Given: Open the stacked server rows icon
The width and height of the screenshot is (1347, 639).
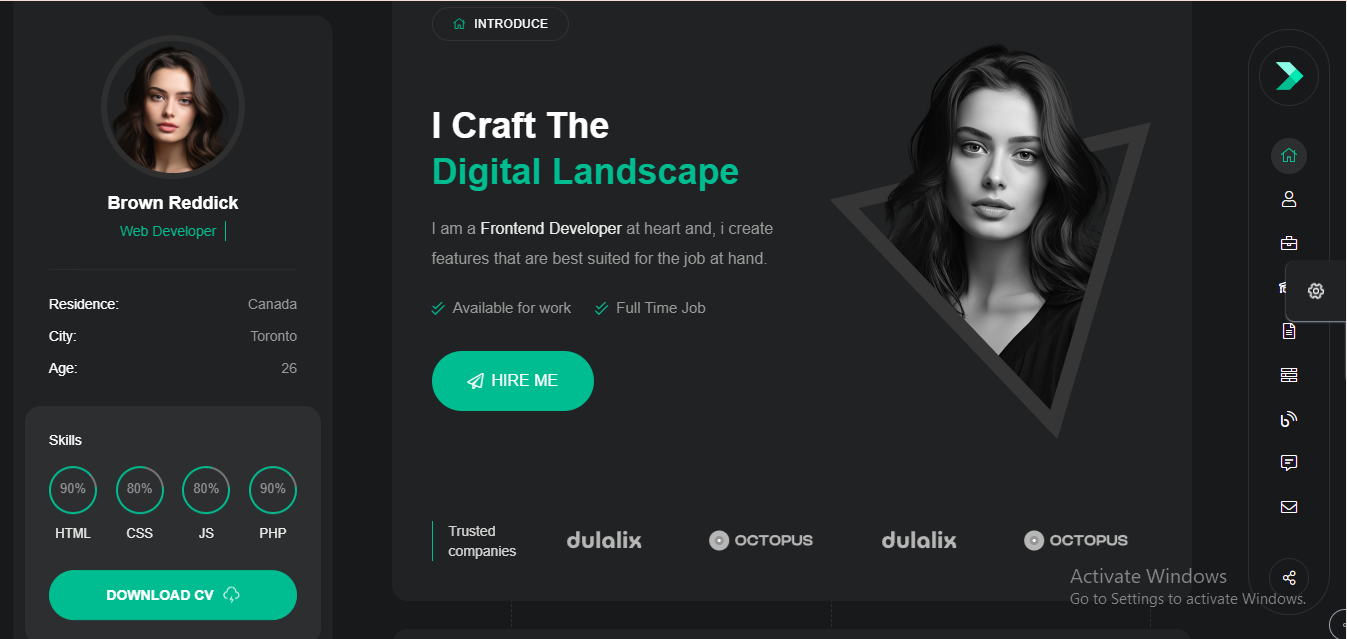Looking at the screenshot, I should pos(1289,375).
